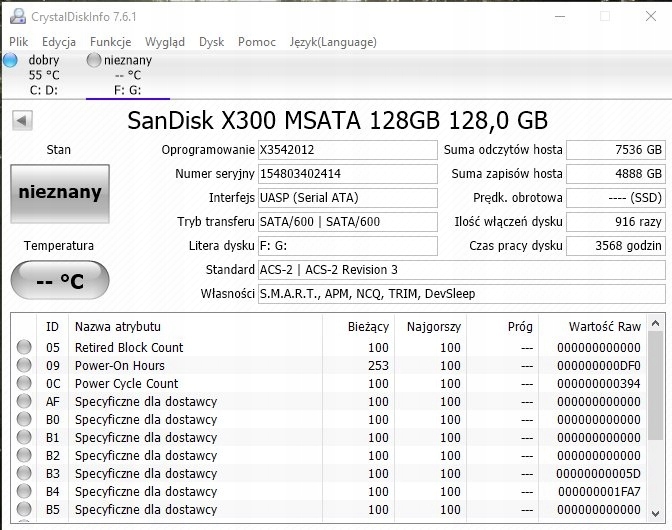Click the Litera dysku field F: G:
672x530 pixels.
coord(348,246)
